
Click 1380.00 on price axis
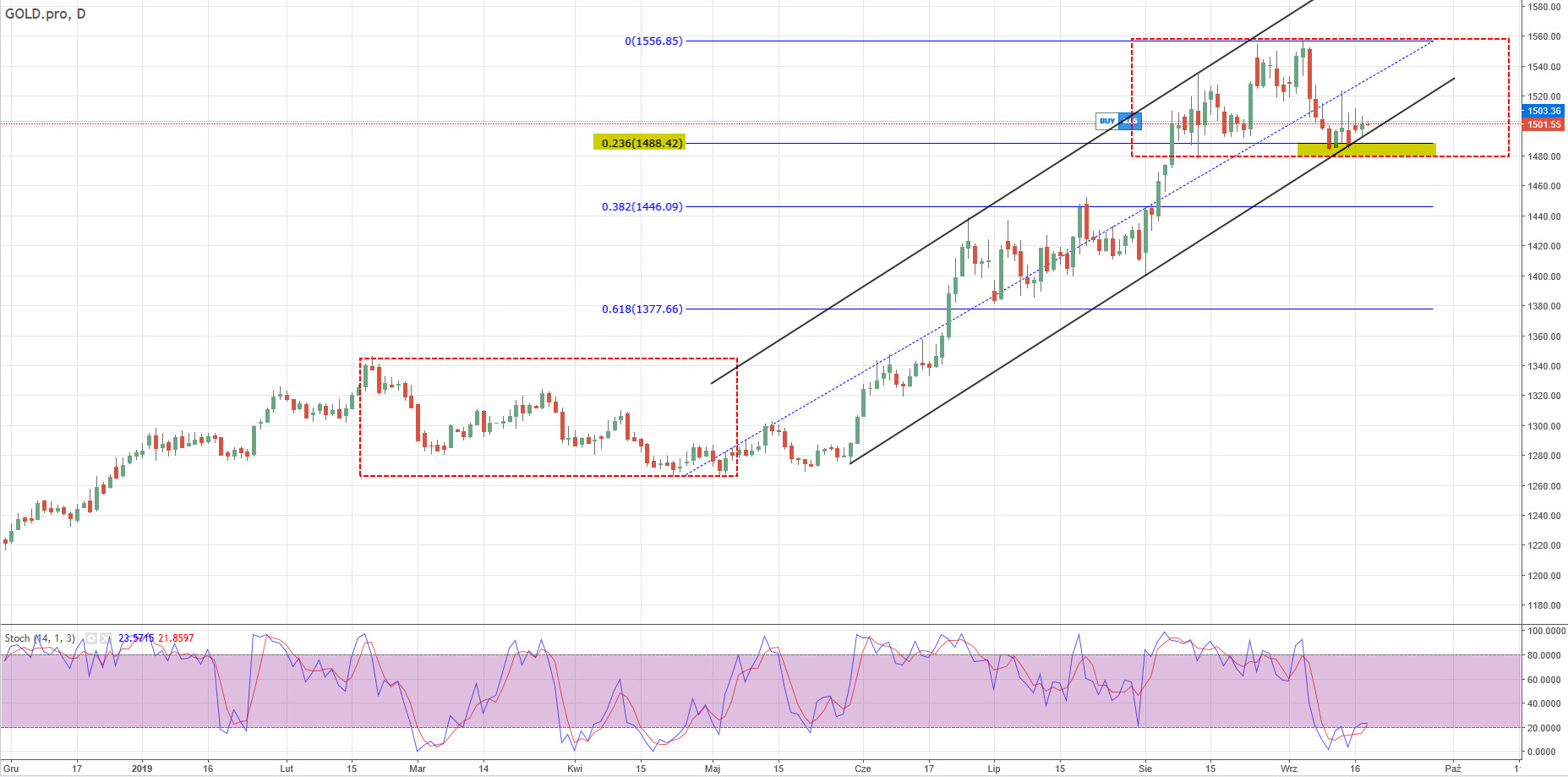[1543, 306]
